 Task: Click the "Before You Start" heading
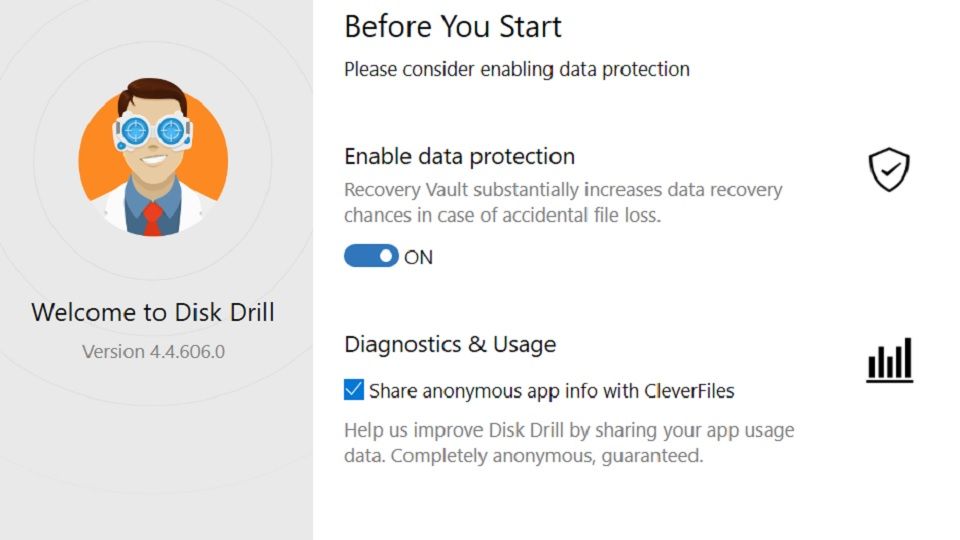tap(453, 27)
